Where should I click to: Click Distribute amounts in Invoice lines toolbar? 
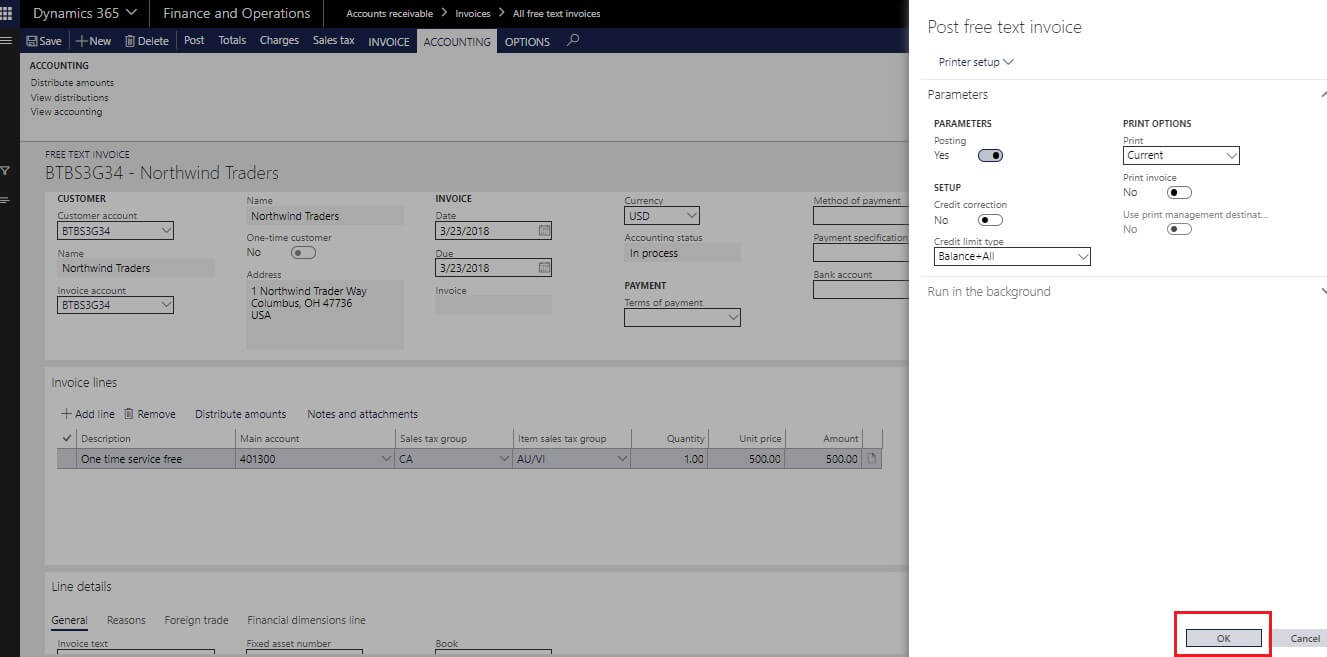(x=240, y=414)
